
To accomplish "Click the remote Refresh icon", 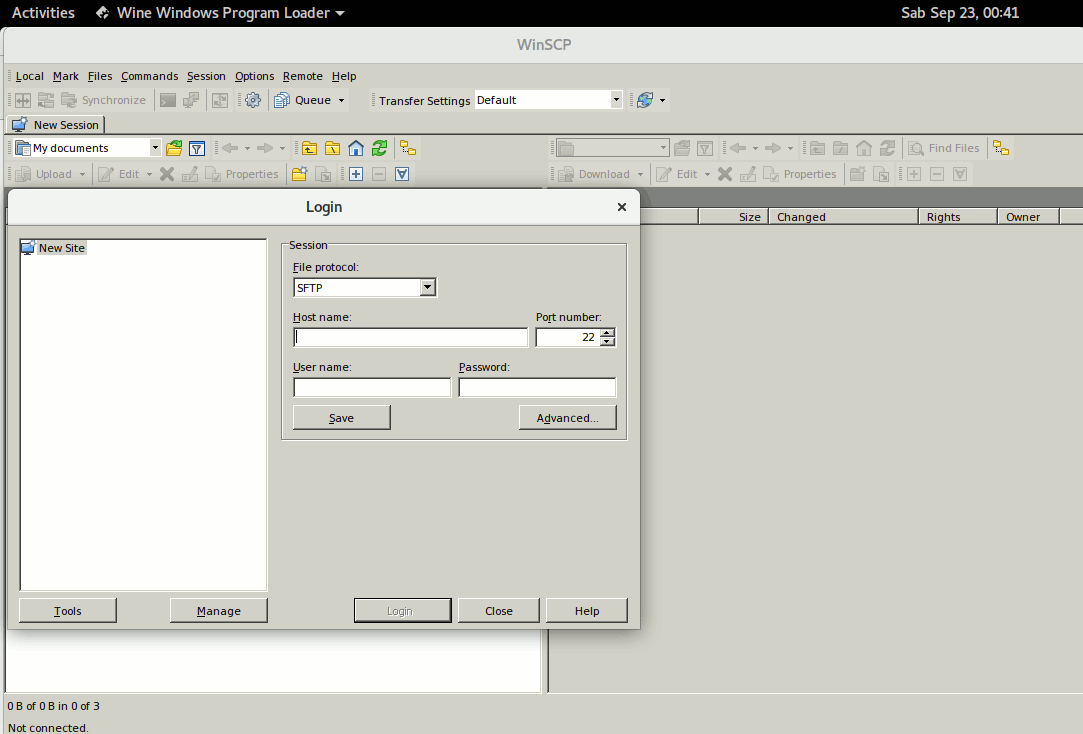I will pyautogui.click(x=887, y=148).
